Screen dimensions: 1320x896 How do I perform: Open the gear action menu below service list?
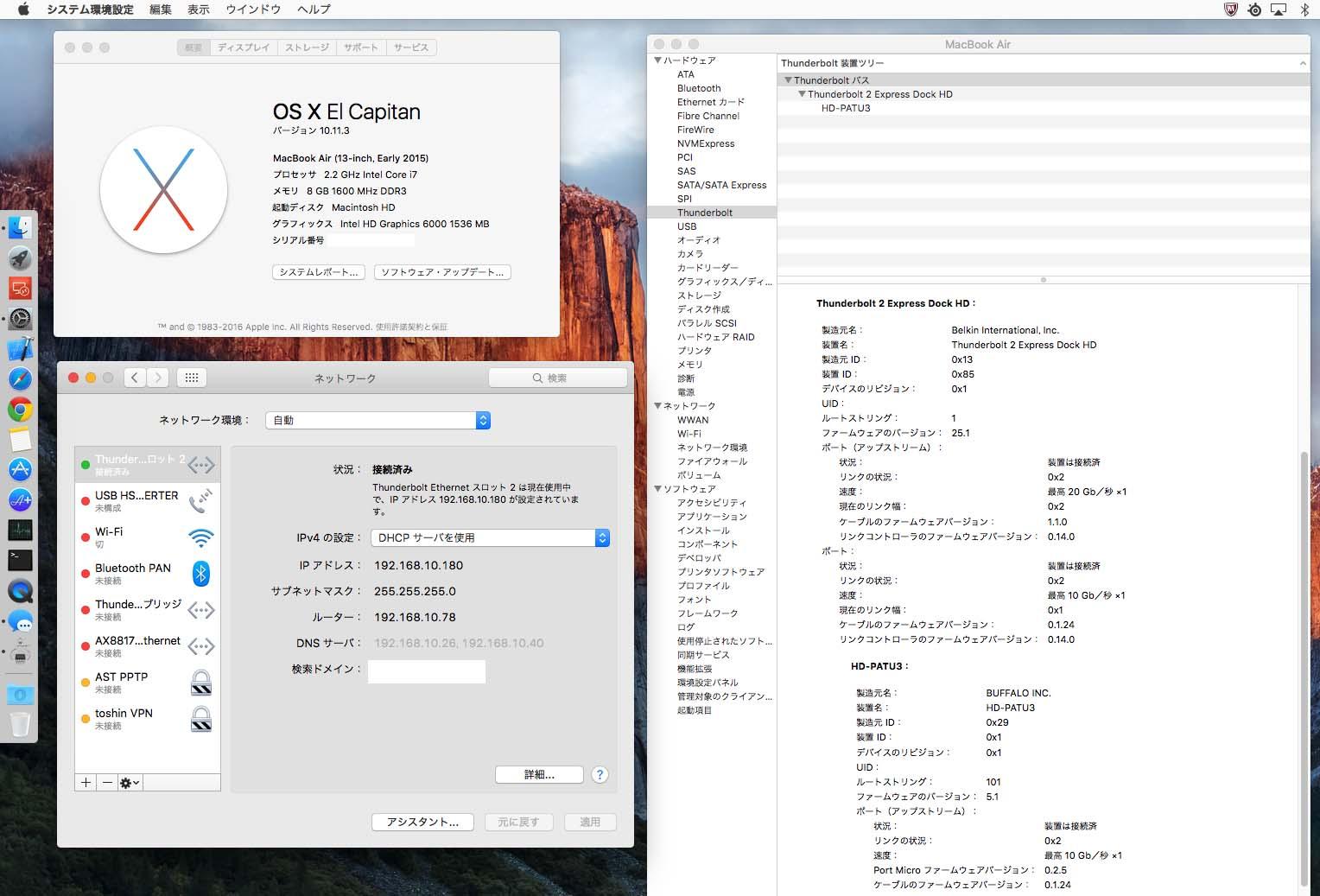[x=130, y=782]
